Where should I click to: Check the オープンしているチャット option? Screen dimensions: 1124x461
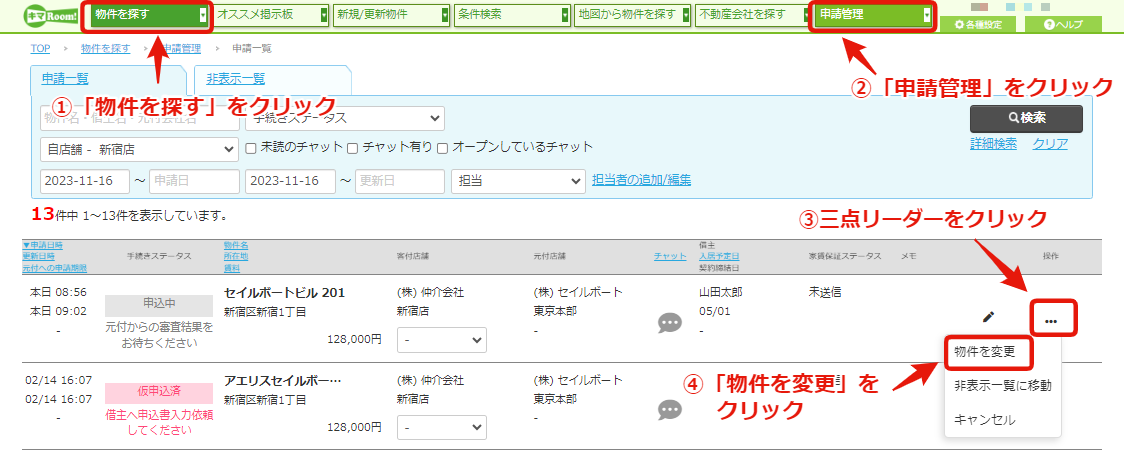click(442, 148)
